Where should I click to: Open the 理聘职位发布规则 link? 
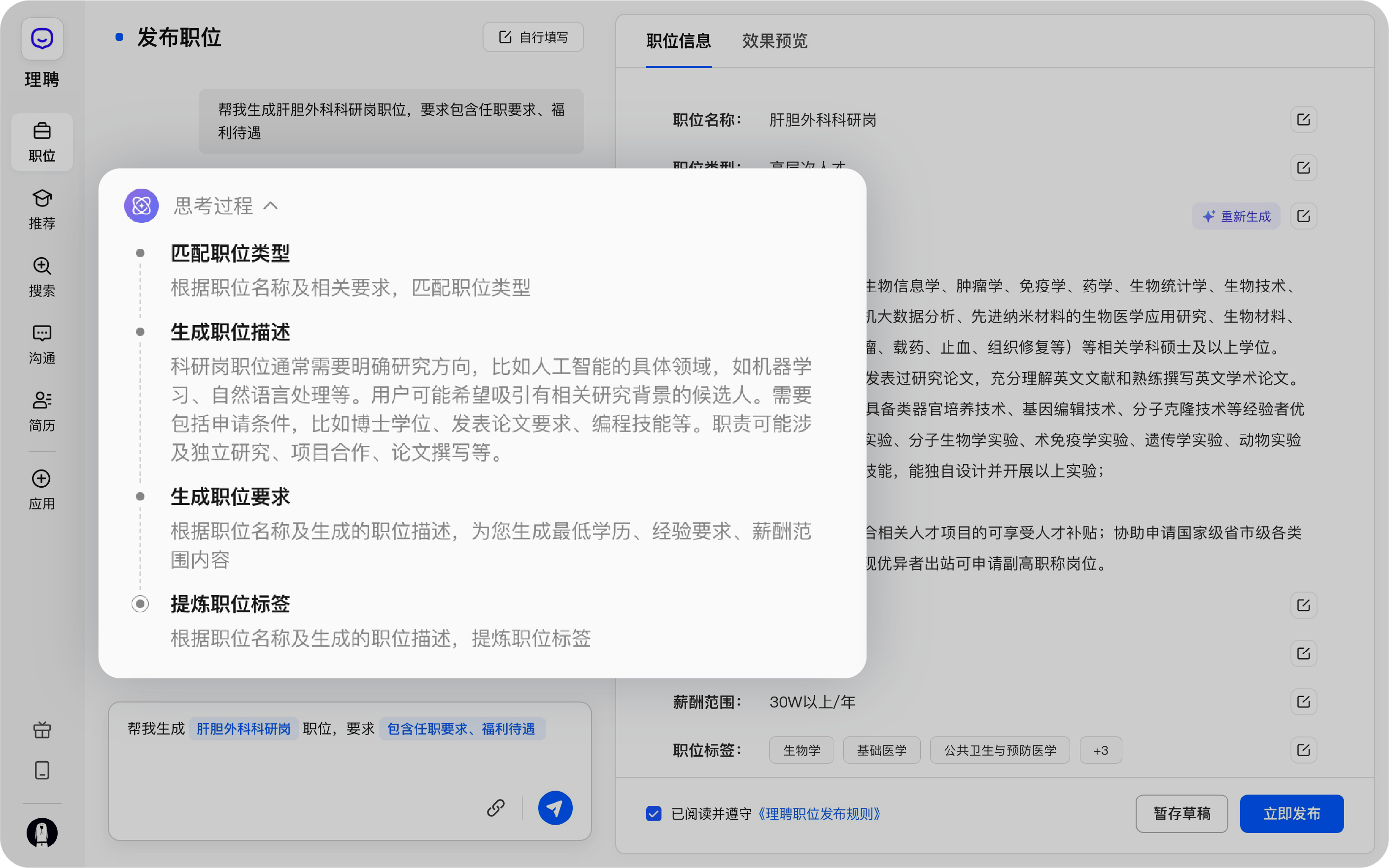pos(819,813)
